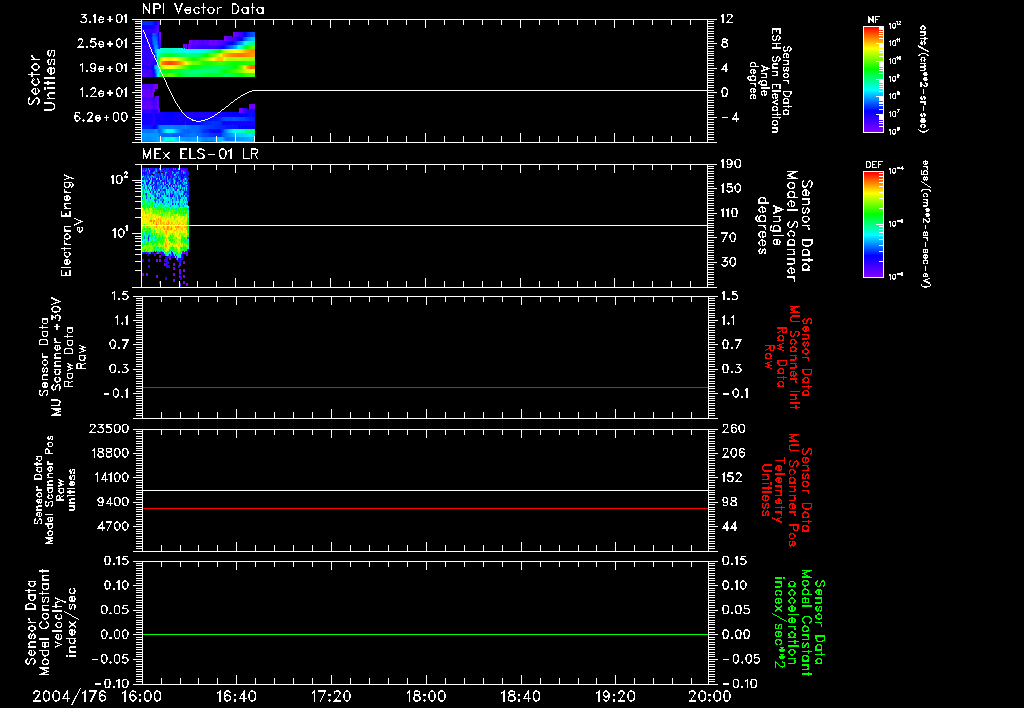1024x708 pixels.
Task: Click the red 'MU Scanner Pos Telemetry' title
Action: coord(786,491)
